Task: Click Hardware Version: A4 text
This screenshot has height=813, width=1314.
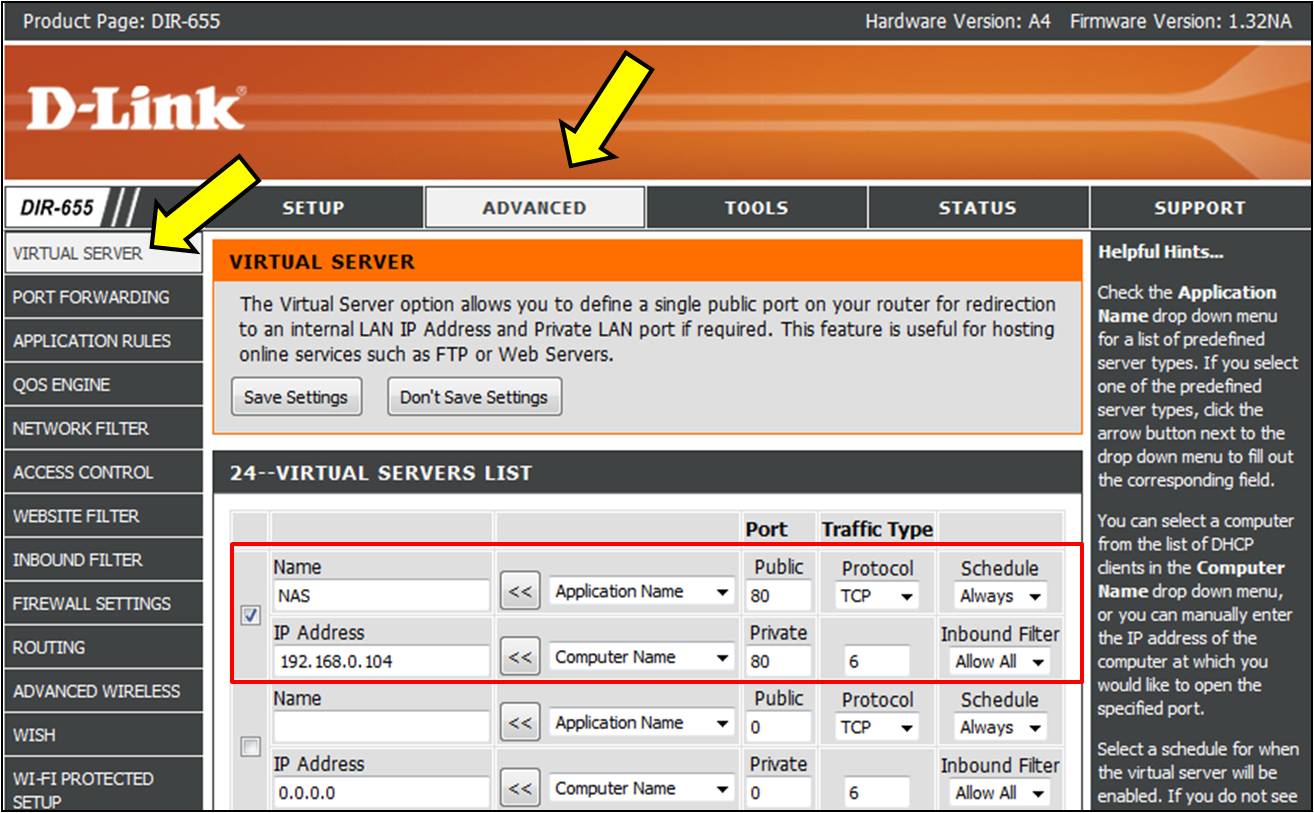Action: [x=958, y=20]
